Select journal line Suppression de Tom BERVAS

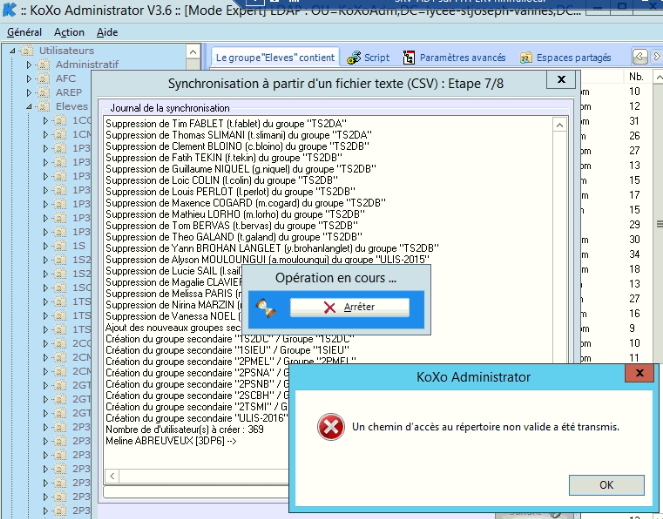[x=231, y=225]
